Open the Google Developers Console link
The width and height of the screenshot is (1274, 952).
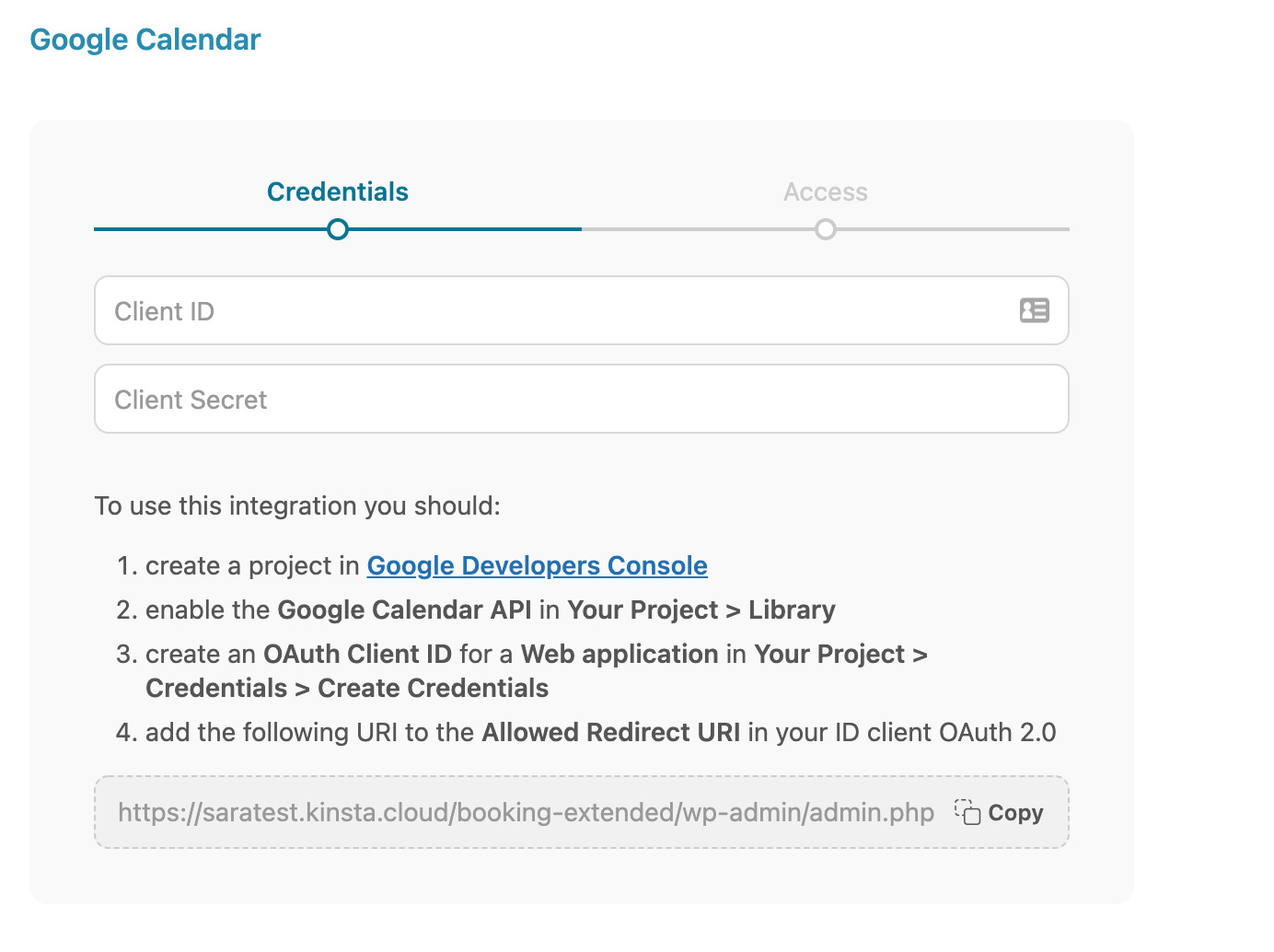pyautogui.click(x=537, y=565)
